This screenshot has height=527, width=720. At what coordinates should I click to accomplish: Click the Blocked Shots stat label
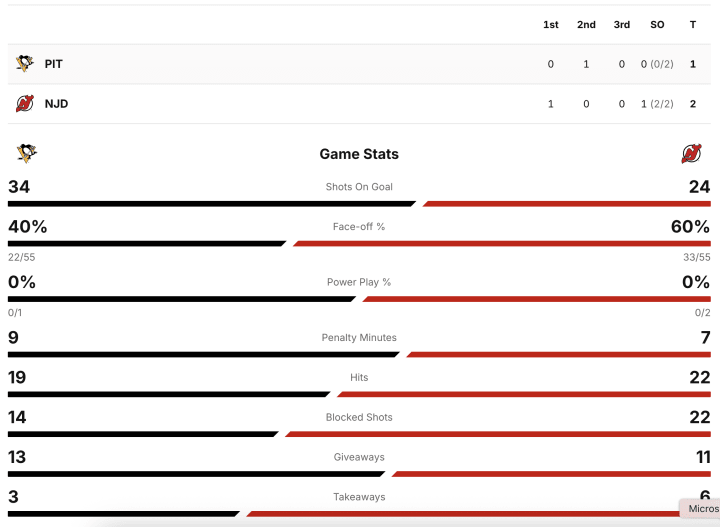(x=359, y=417)
